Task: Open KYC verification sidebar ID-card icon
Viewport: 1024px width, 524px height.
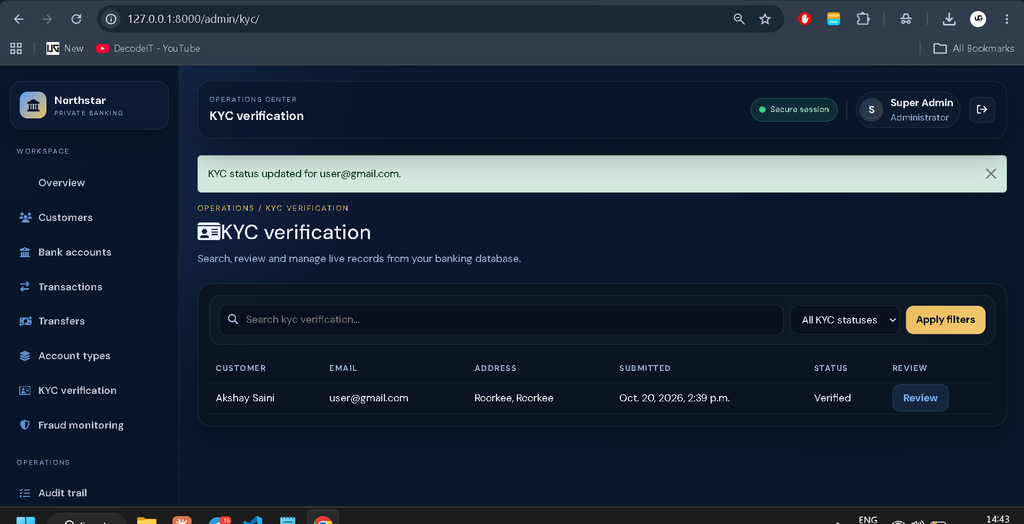Action: click(25, 390)
